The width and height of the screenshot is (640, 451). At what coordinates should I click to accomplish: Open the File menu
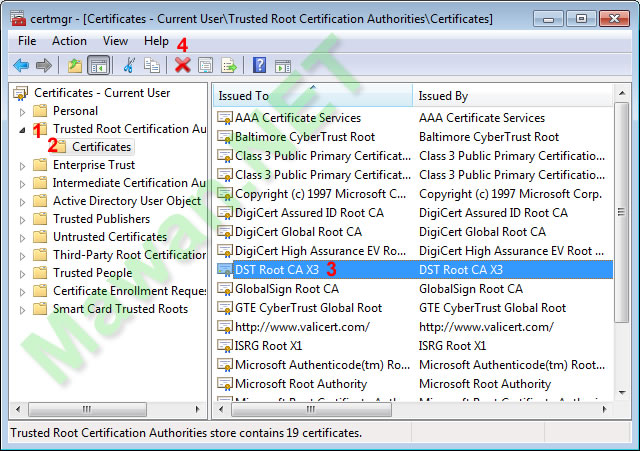tap(27, 41)
